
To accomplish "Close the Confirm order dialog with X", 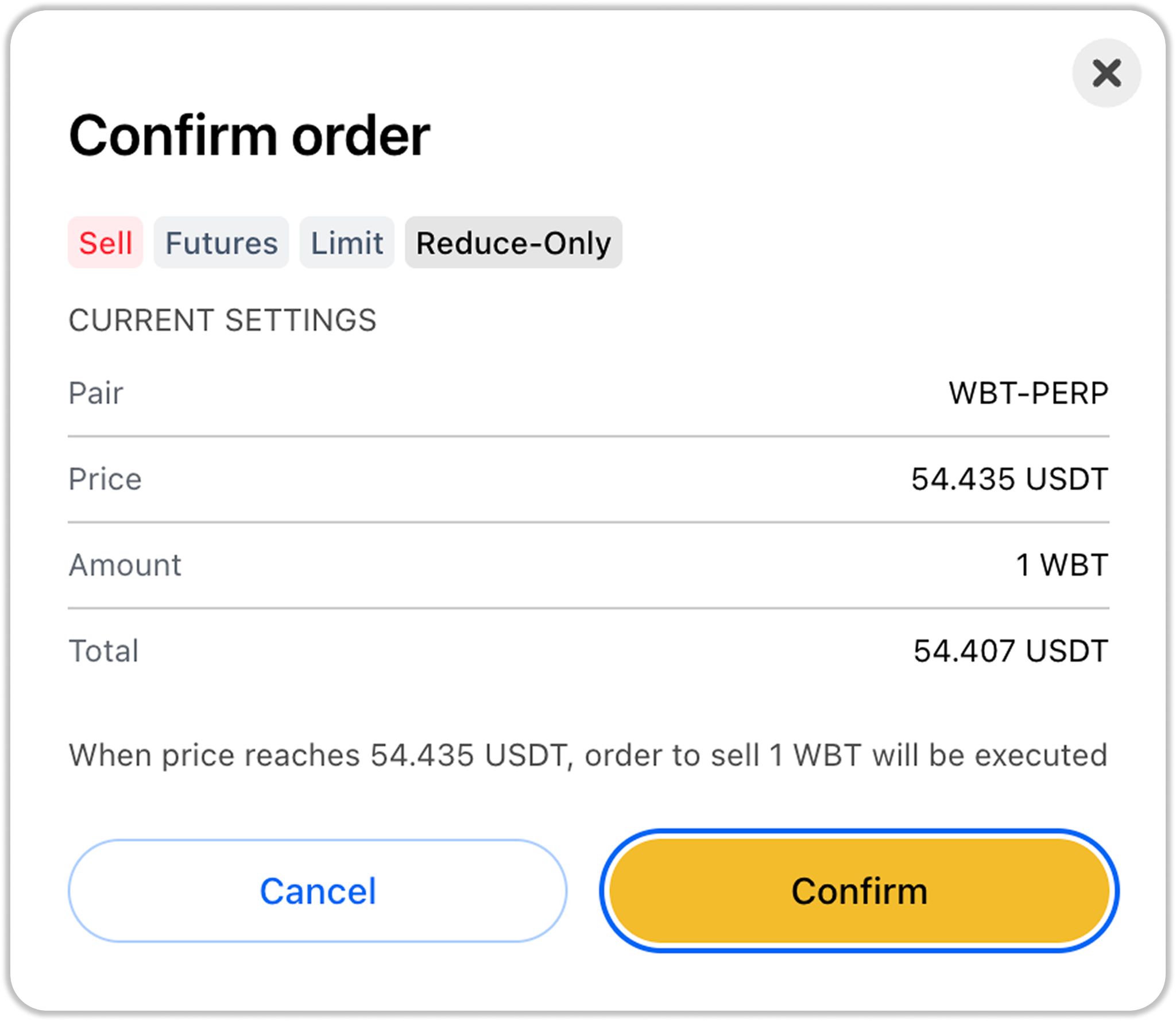I will tap(1106, 73).
